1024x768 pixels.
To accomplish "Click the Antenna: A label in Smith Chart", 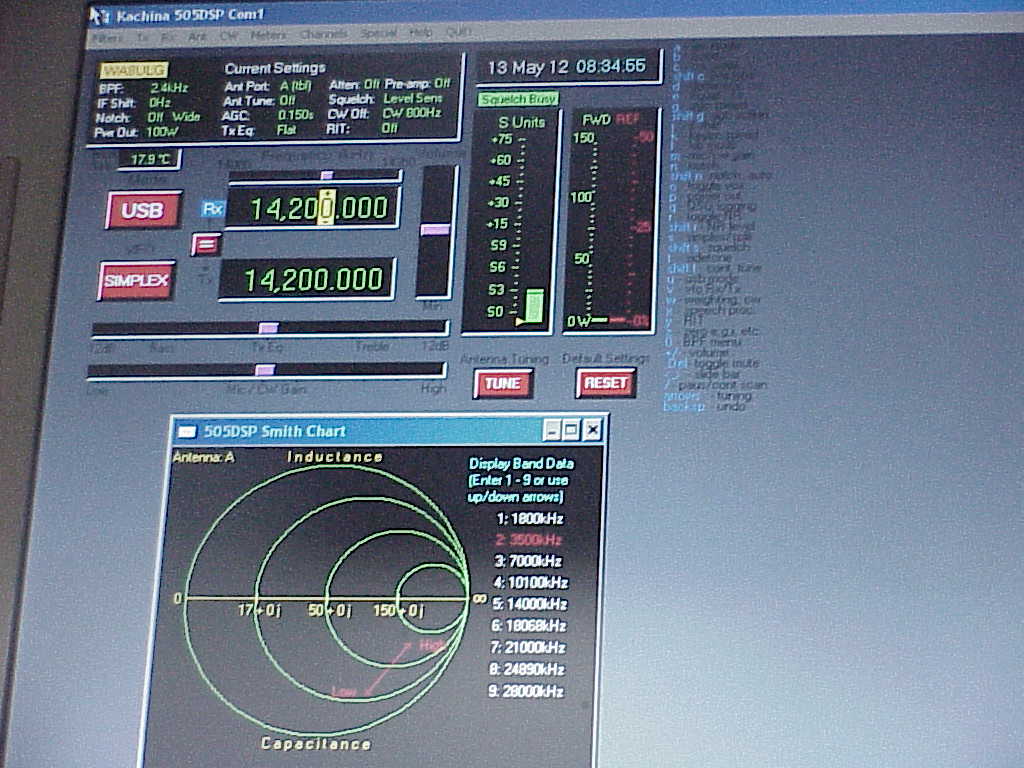I will [203, 457].
